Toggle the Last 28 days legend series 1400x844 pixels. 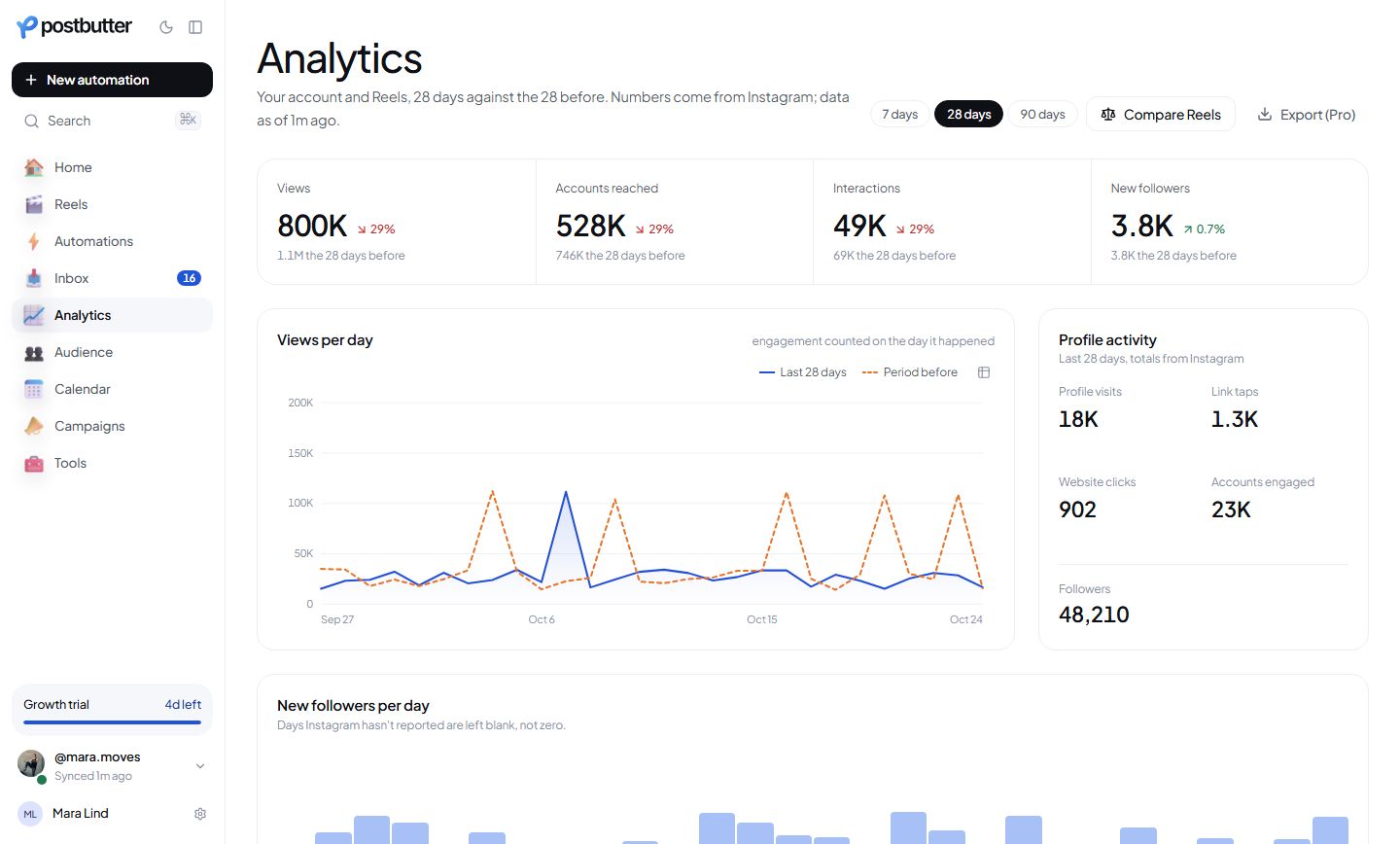(x=802, y=372)
